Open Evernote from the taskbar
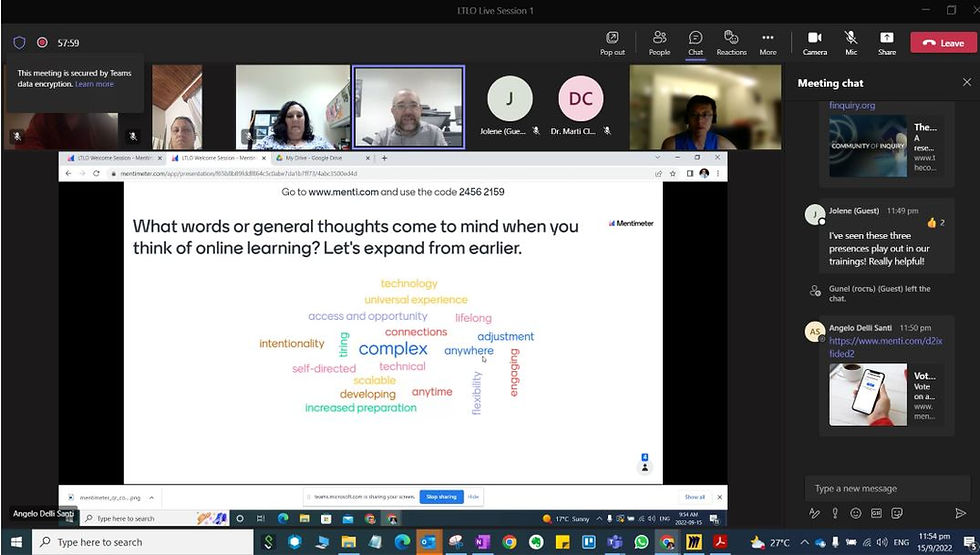 pos(536,542)
